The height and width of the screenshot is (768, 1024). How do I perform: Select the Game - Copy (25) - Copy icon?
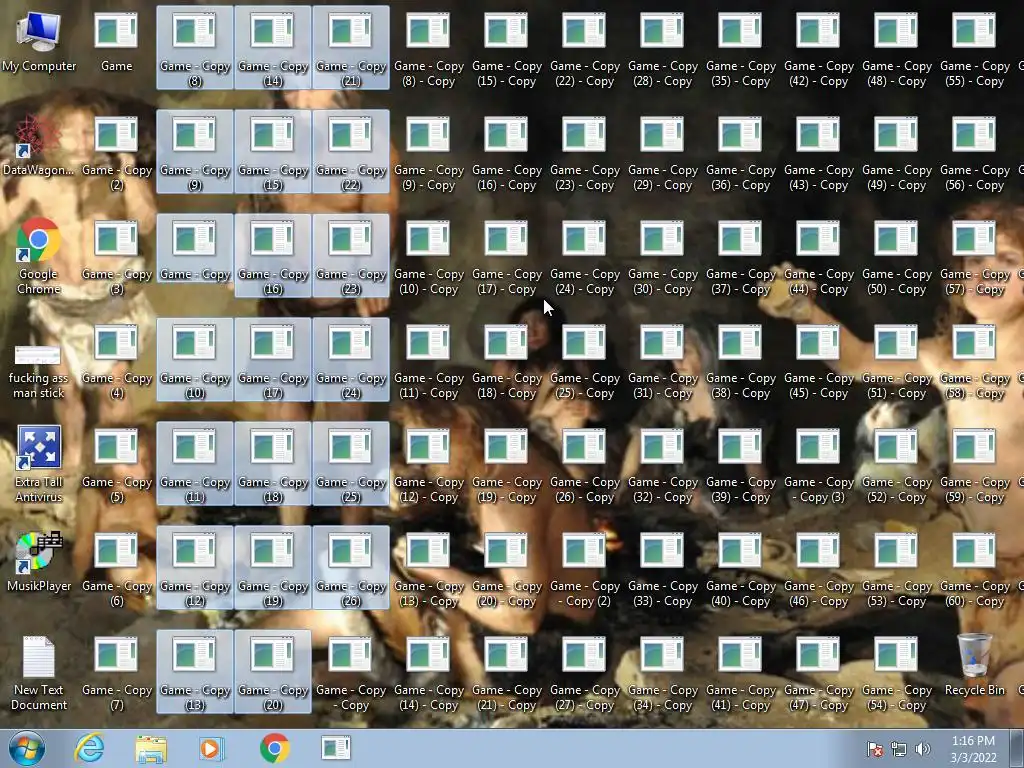pos(584,361)
